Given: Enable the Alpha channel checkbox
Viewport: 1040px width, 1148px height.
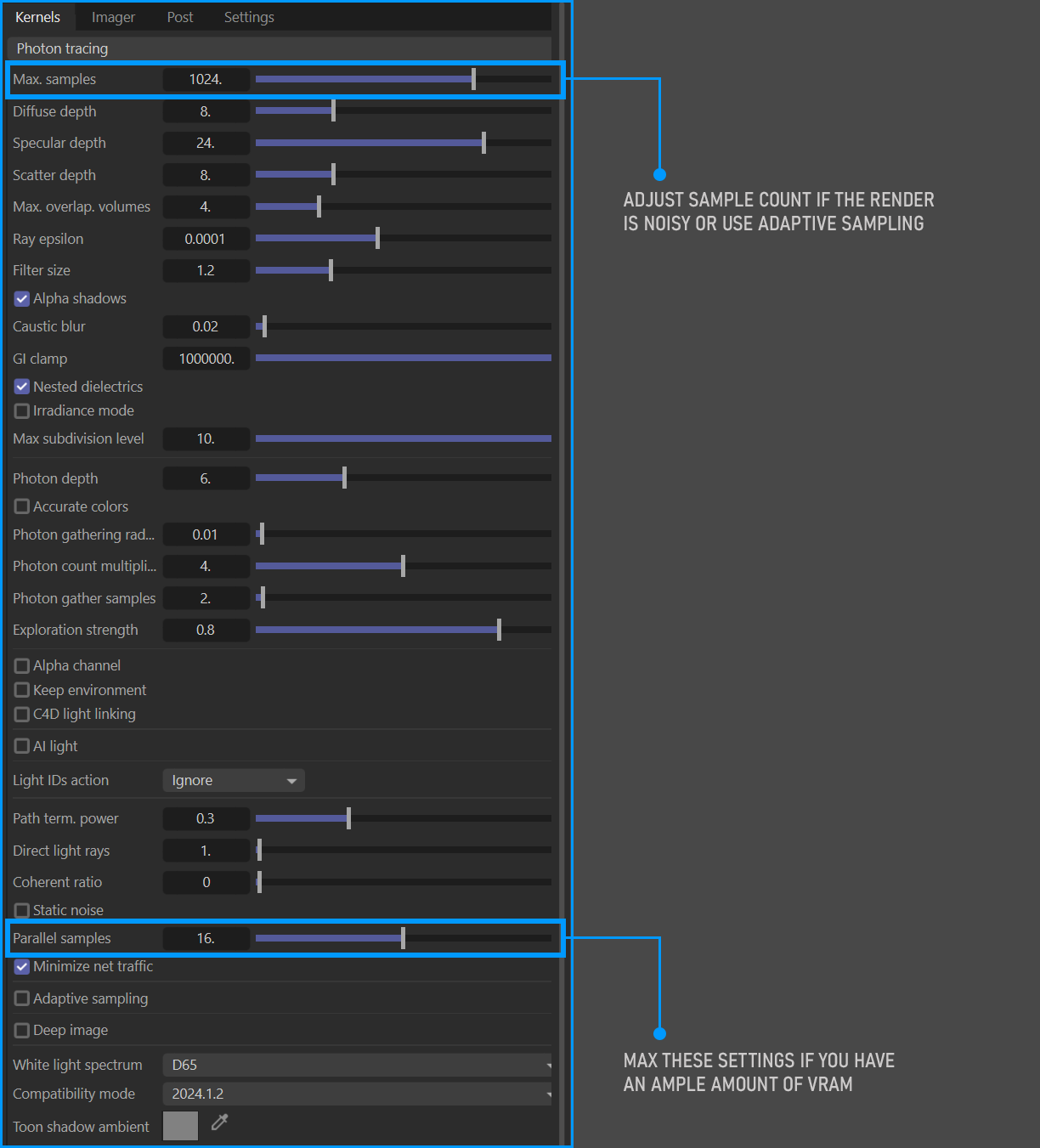Looking at the screenshot, I should pos(22,666).
